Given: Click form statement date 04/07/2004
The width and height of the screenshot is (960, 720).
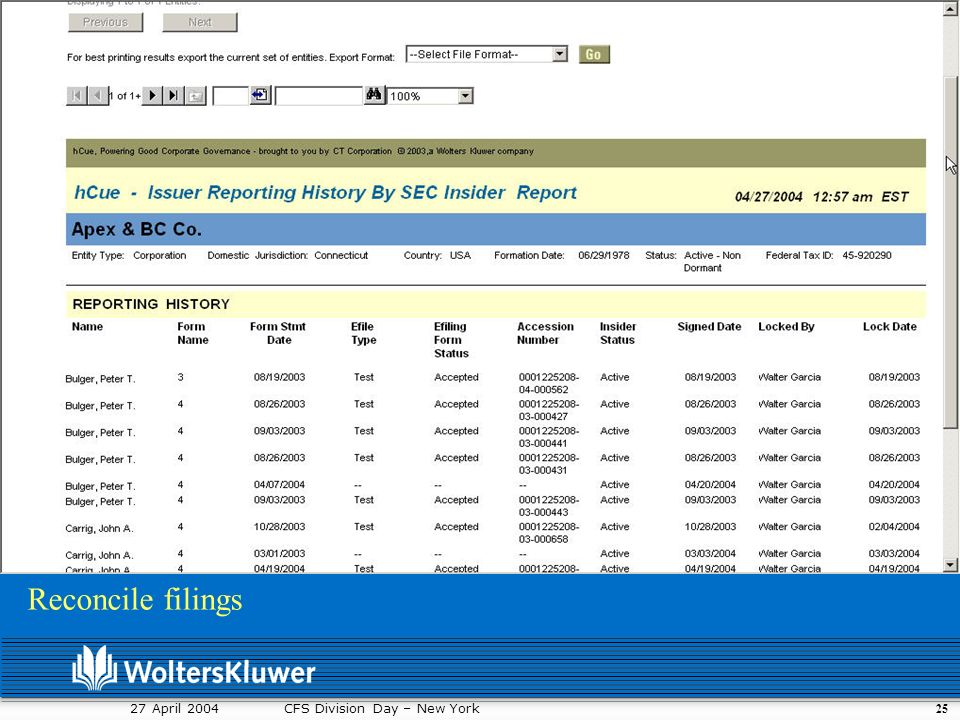Looking at the screenshot, I should [279, 484].
